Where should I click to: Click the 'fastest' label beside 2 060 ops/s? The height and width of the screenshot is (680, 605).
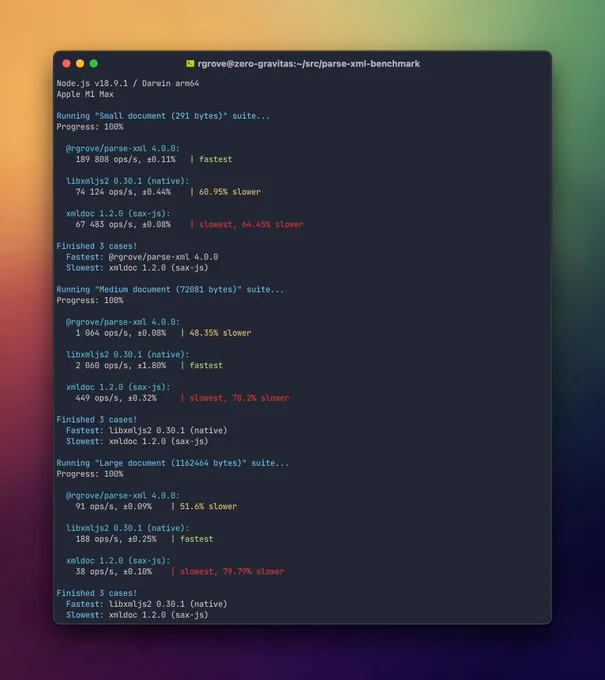206,365
